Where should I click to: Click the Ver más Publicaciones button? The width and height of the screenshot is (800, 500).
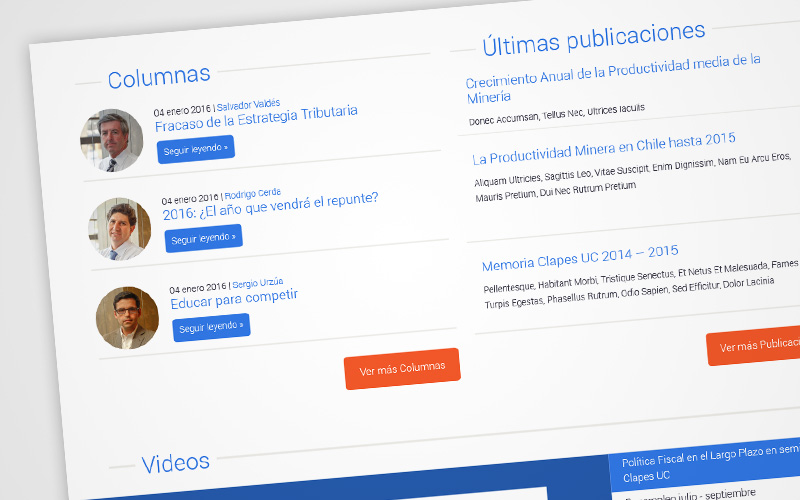pyautogui.click(x=755, y=344)
